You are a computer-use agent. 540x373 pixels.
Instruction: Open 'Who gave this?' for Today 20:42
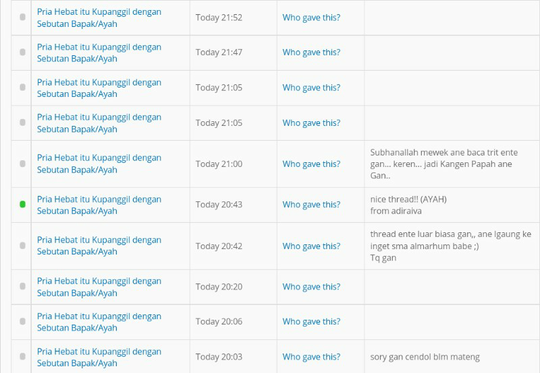[311, 246]
